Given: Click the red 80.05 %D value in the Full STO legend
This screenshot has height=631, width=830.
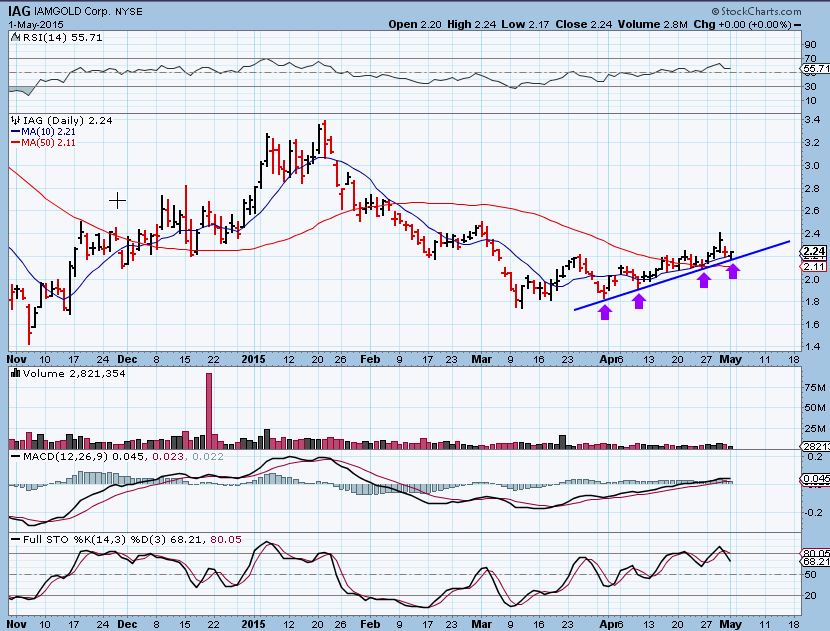Looking at the screenshot, I should (226, 539).
